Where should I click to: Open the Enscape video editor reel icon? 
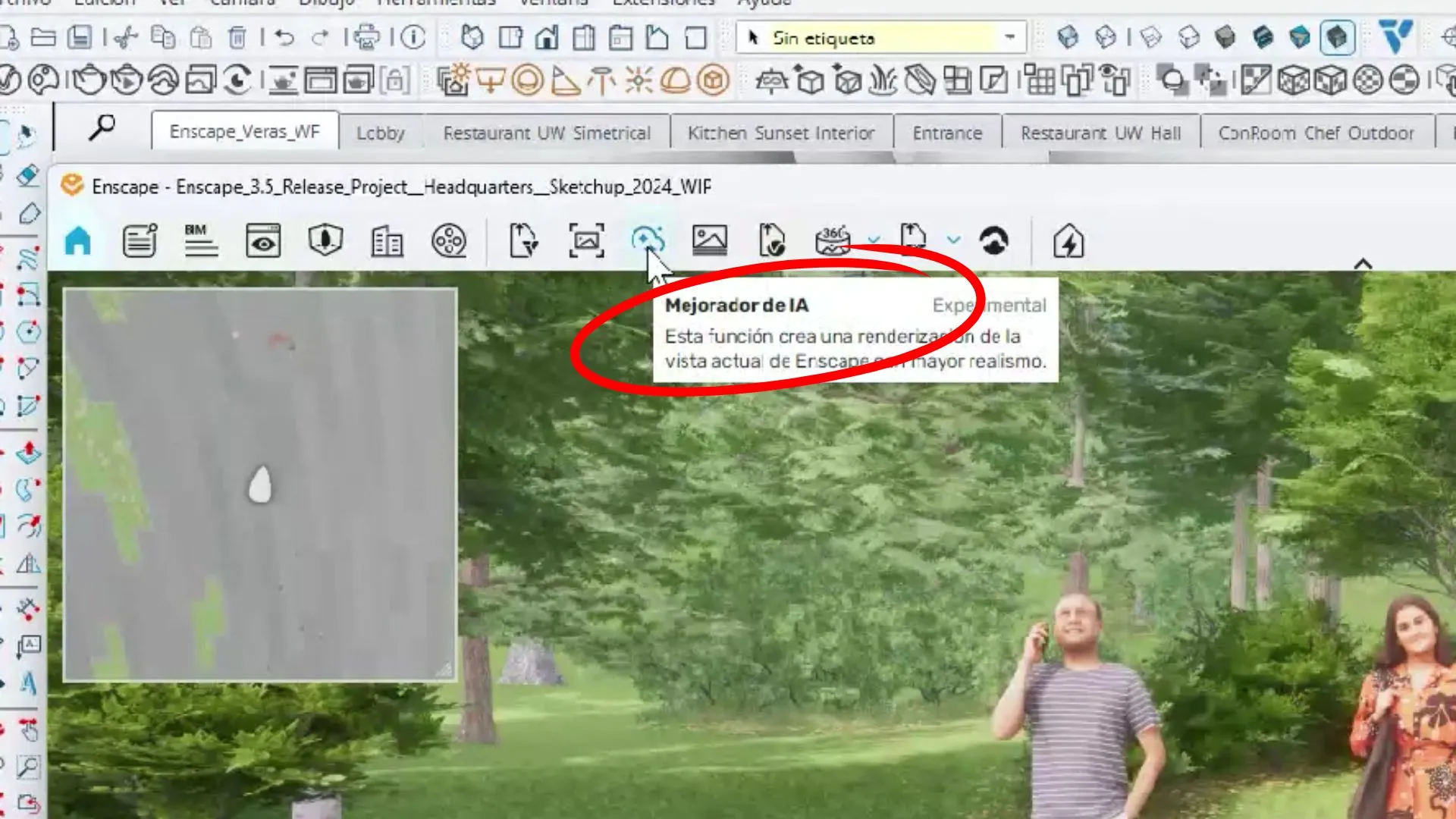[x=449, y=241]
